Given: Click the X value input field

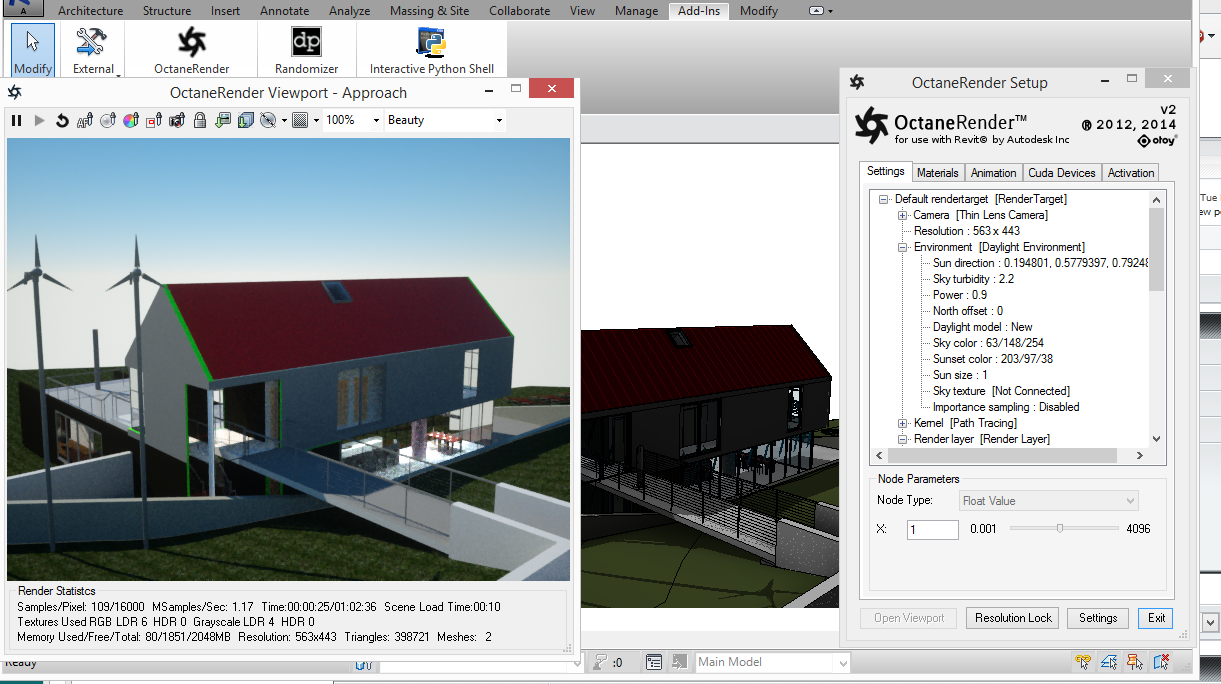Looking at the screenshot, I should (x=932, y=529).
